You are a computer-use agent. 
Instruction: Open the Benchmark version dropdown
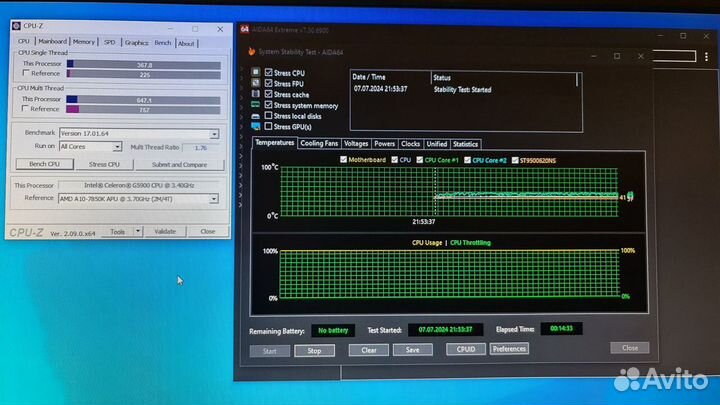pyautogui.click(x=213, y=133)
